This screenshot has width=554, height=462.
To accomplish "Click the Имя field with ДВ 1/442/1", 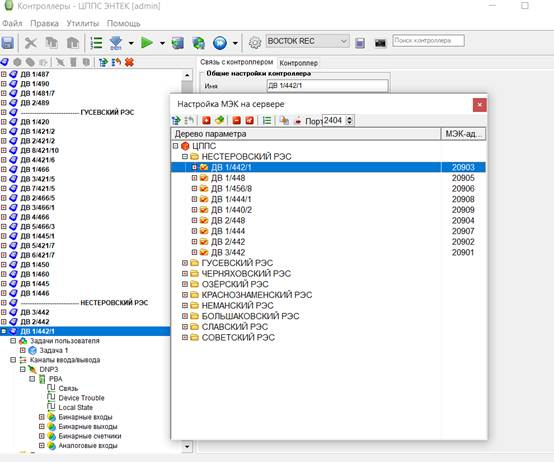I will coord(327,85).
